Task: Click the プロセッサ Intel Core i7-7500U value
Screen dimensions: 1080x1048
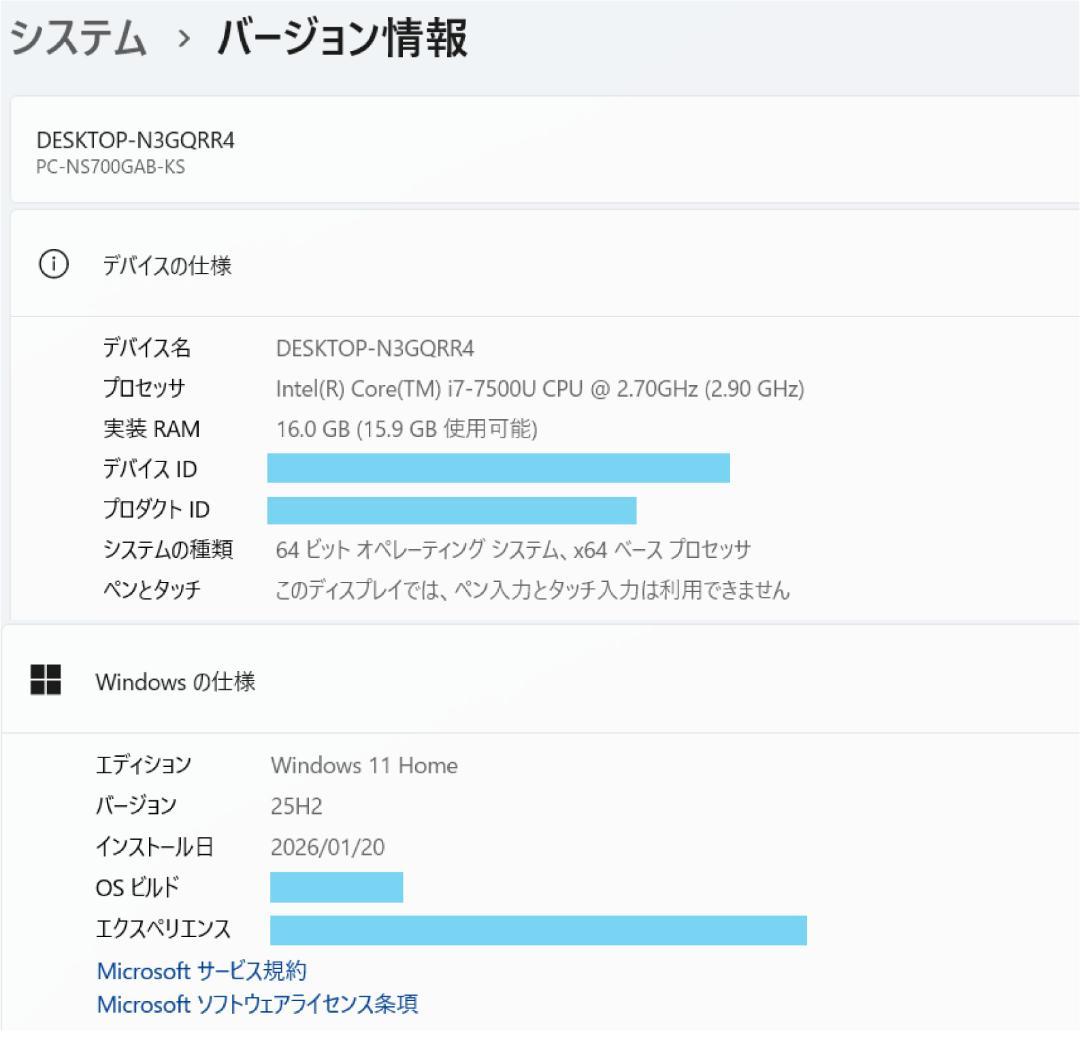Action: tap(540, 388)
